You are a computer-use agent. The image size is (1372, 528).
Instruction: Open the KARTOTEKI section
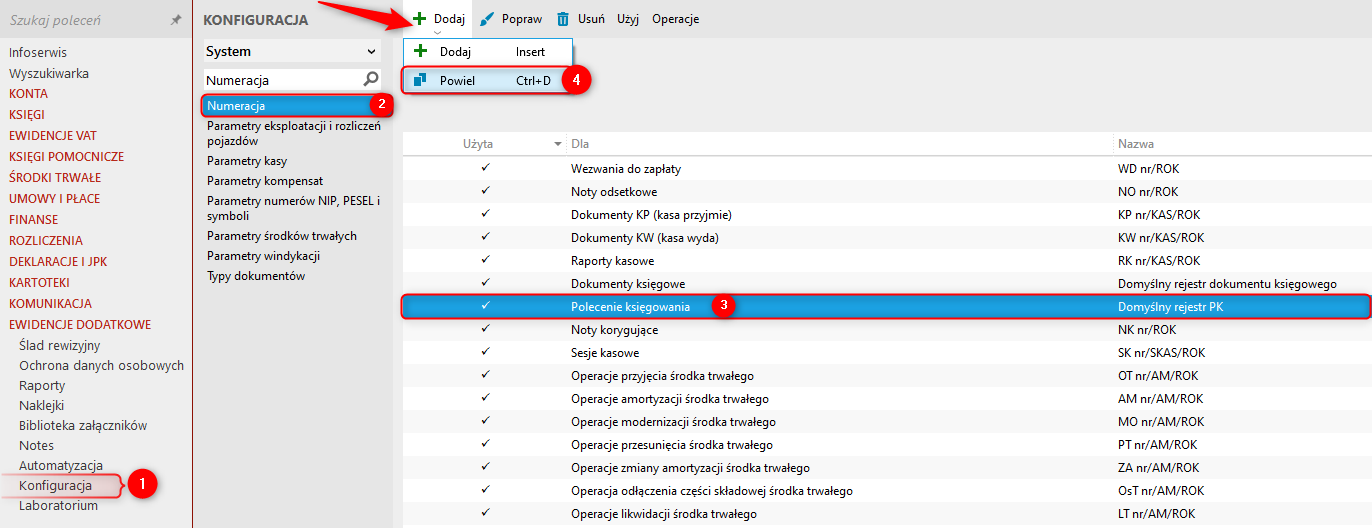(x=39, y=283)
